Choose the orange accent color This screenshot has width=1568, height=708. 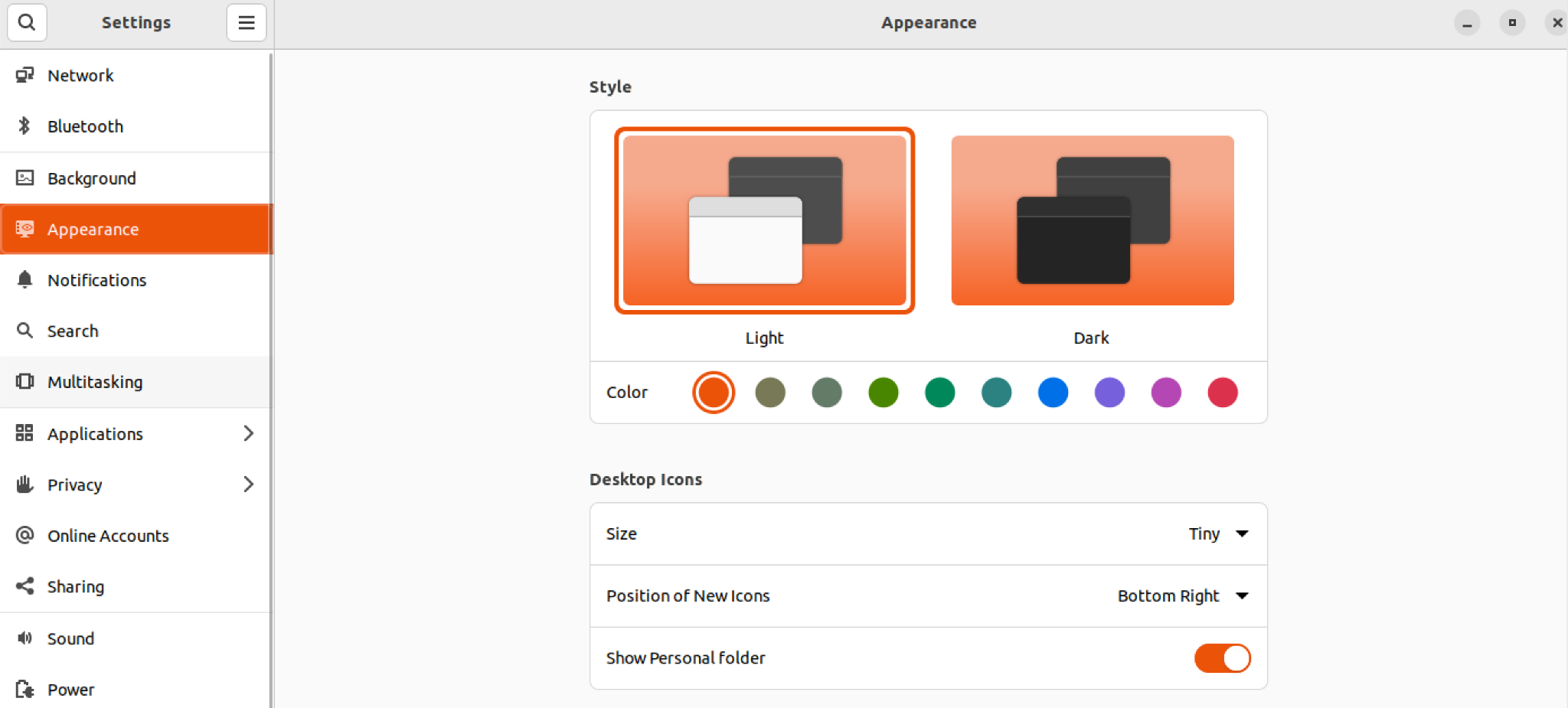pos(714,393)
